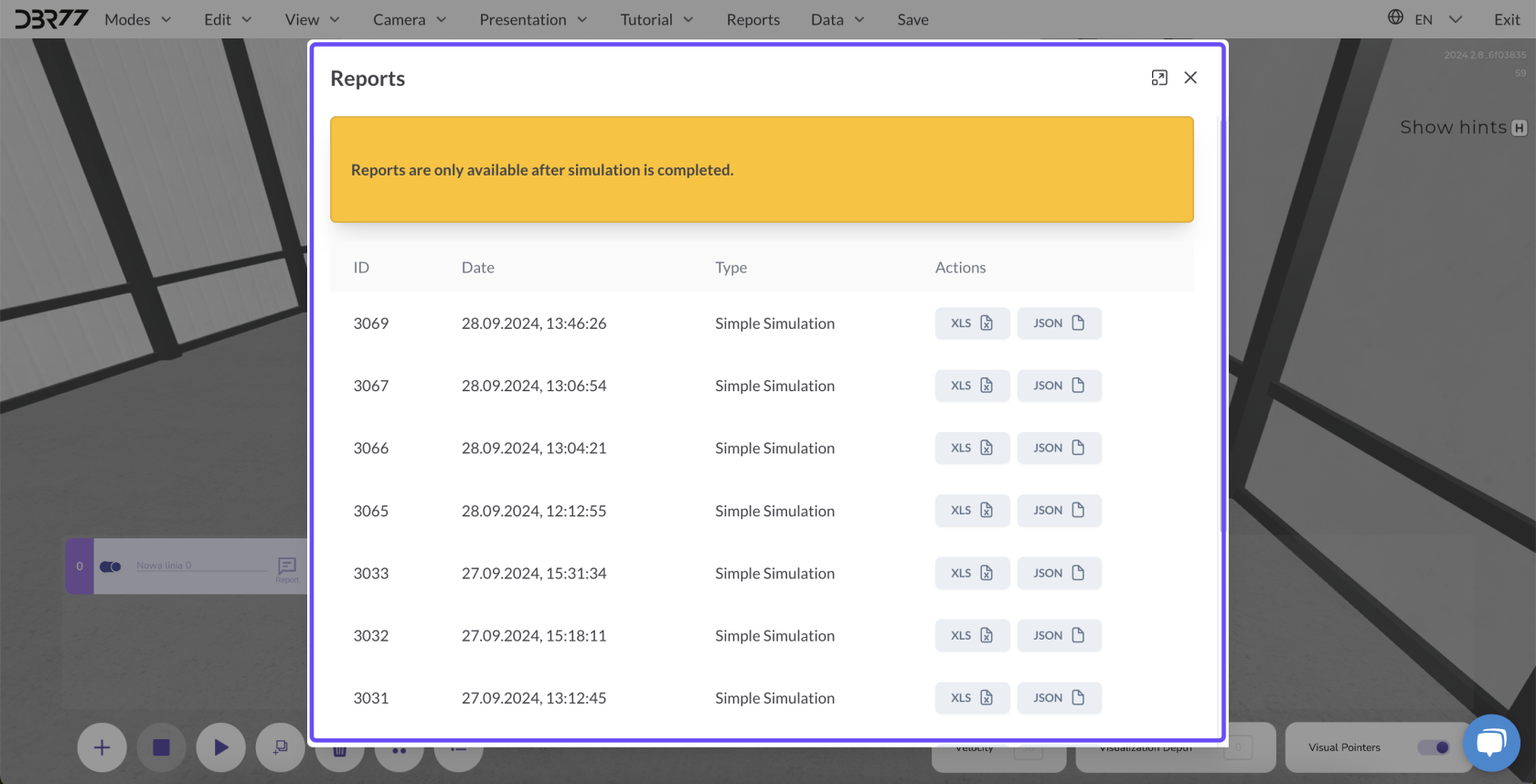
Task: Get JSON file for report 3031
Action: point(1059,698)
